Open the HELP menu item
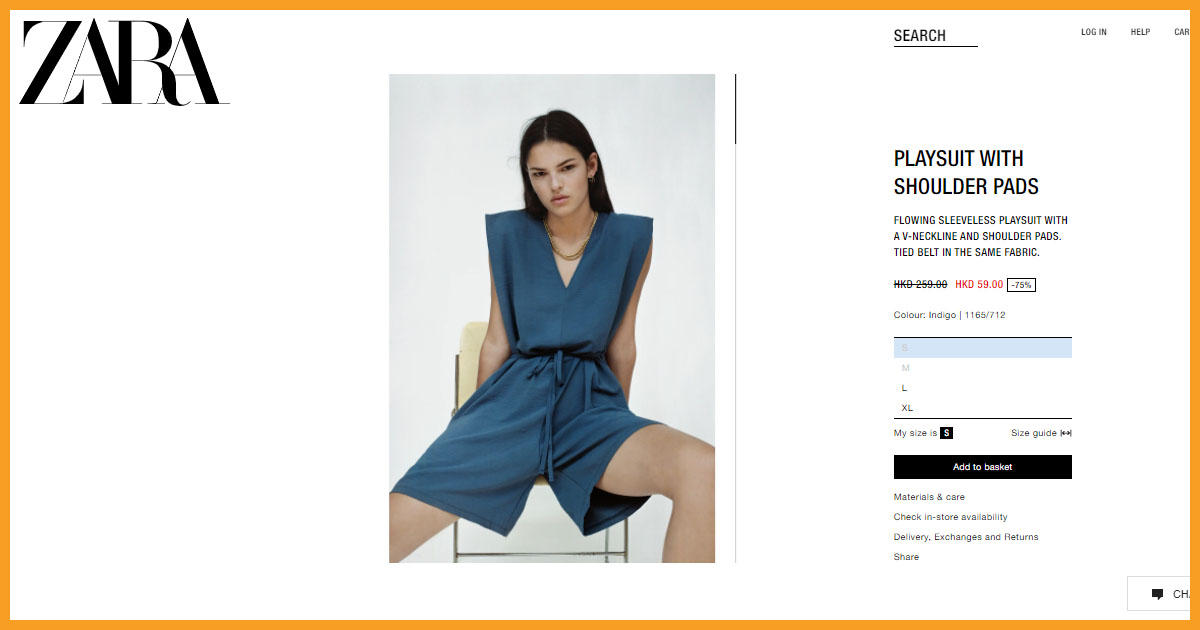This screenshot has width=1200, height=630. click(x=1140, y=32)
